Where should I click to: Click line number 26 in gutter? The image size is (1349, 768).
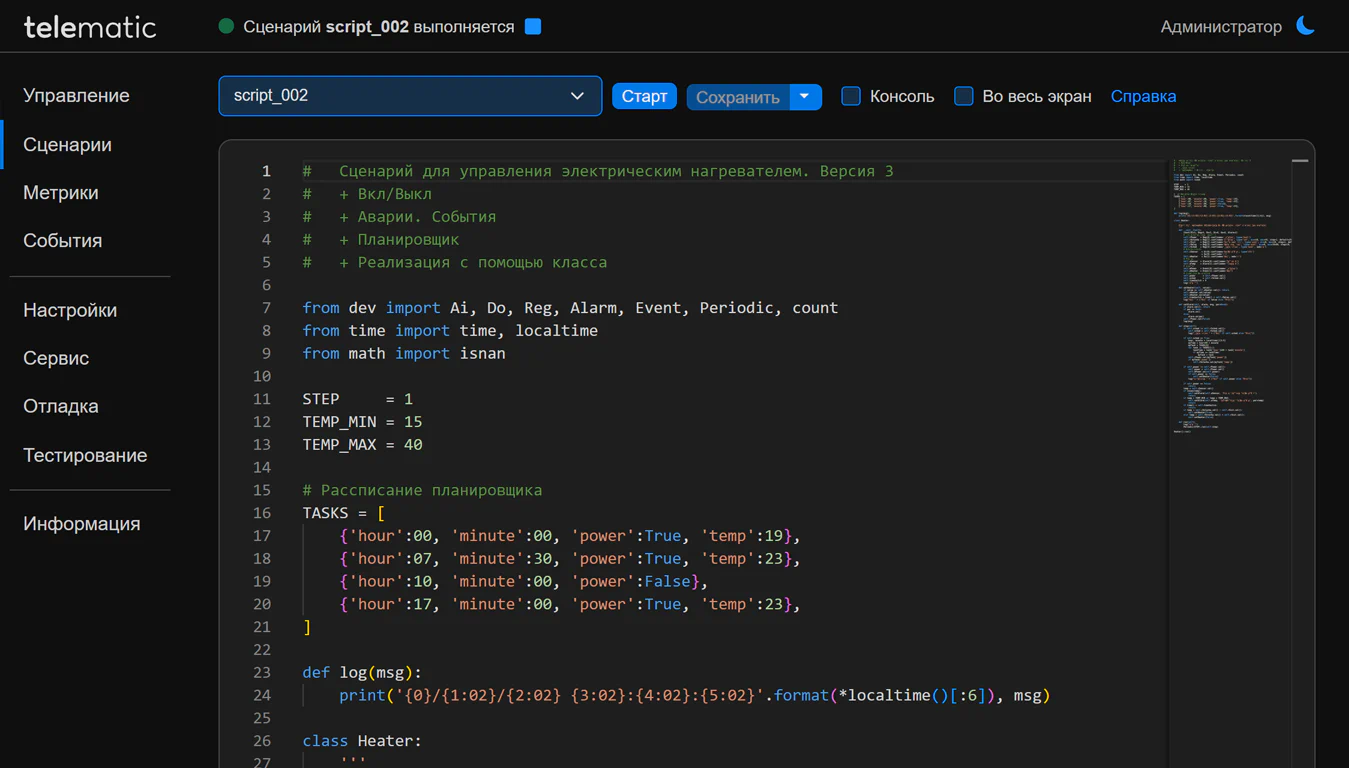pos(262,741)
